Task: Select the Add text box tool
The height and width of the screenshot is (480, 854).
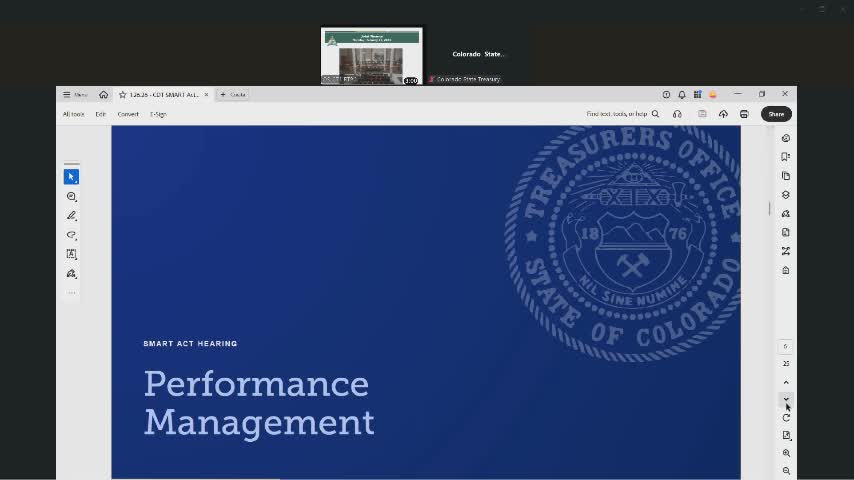Action: (x=71, y=254)
